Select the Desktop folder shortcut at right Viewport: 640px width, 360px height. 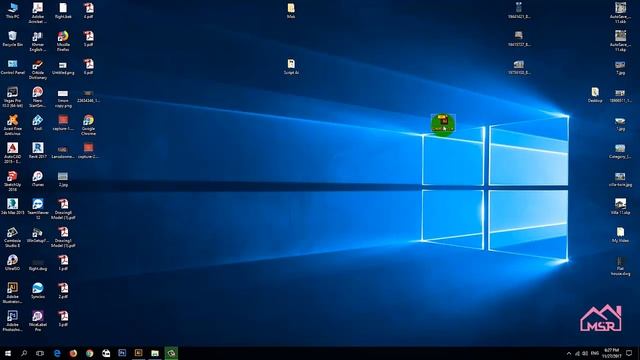[595, 95]
